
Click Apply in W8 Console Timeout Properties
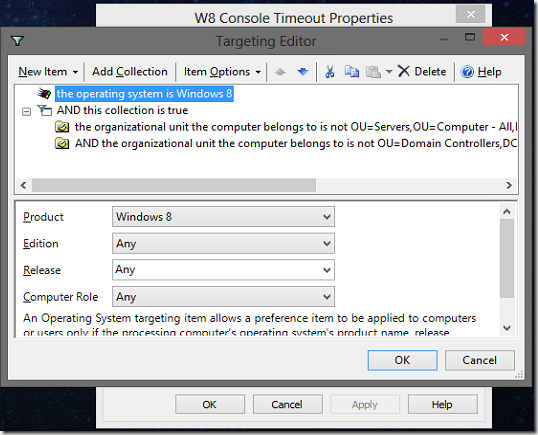[x=365, y=404]
